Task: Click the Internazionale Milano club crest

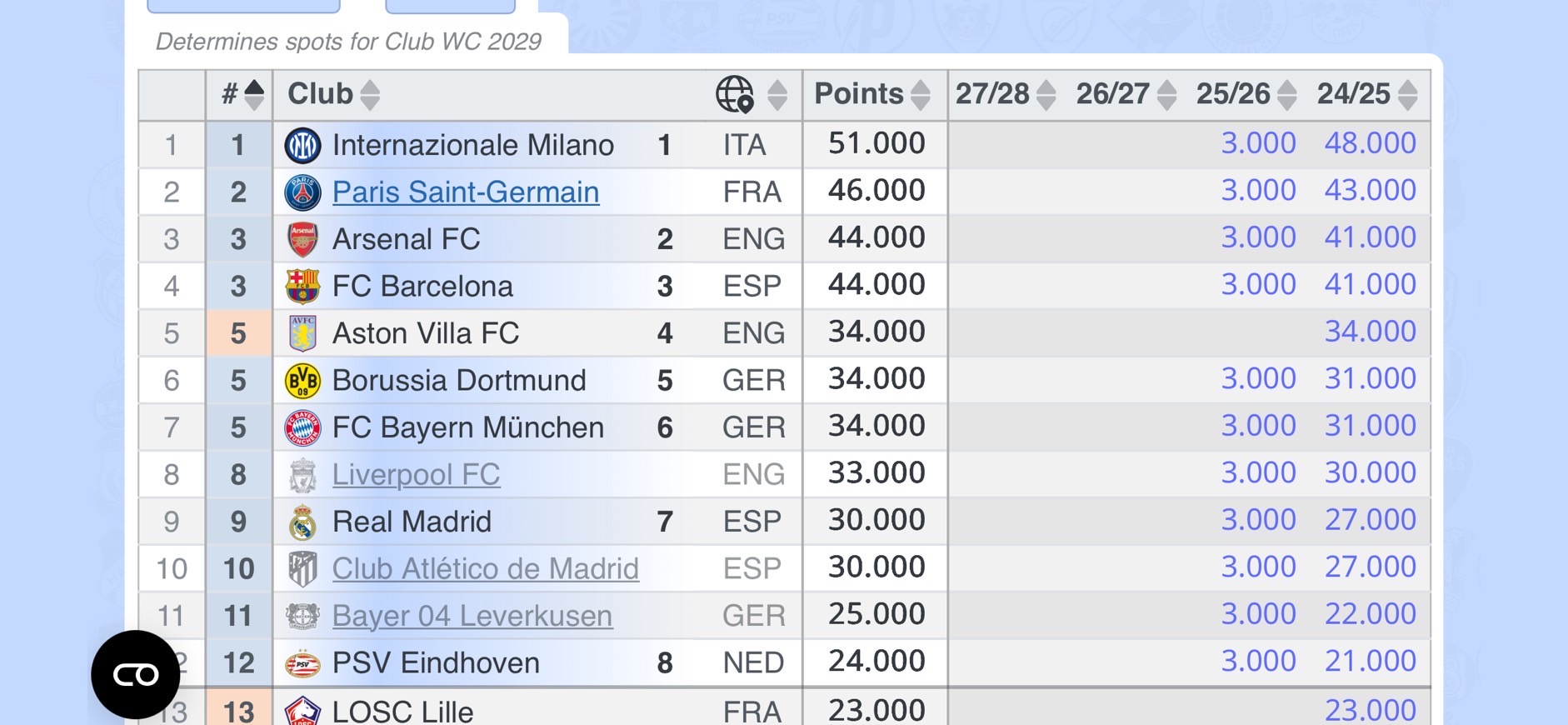Action: 302,146
